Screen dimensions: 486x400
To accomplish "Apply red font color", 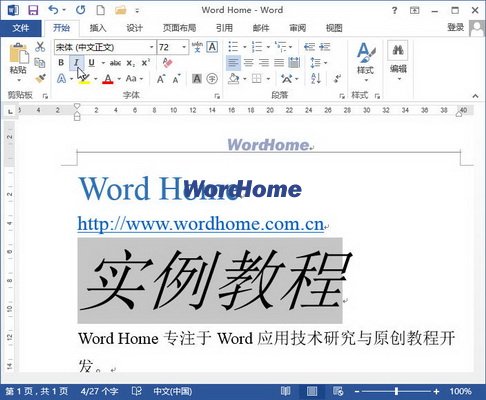I will click(107, 79).
